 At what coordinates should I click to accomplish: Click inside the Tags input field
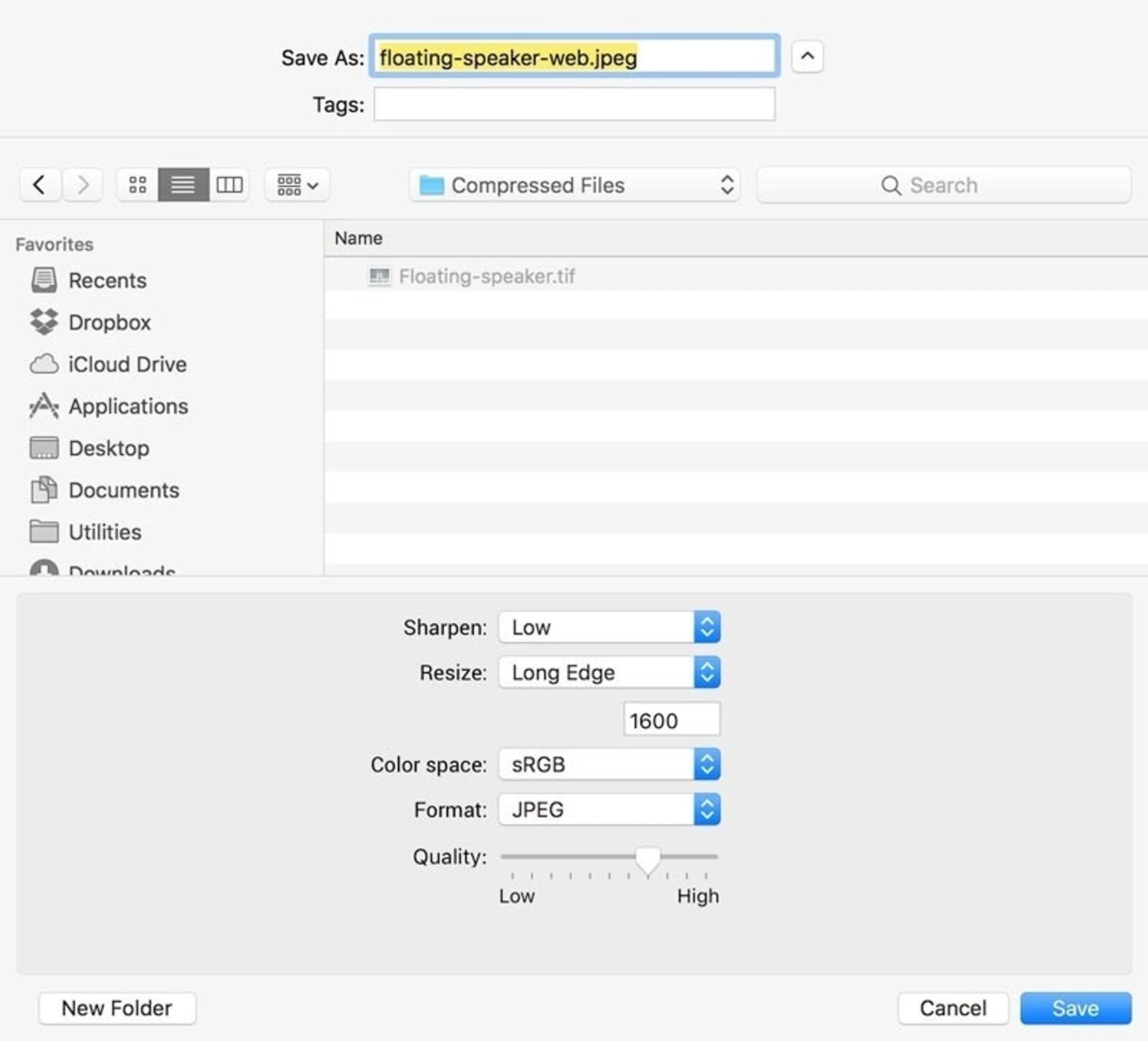573,104
